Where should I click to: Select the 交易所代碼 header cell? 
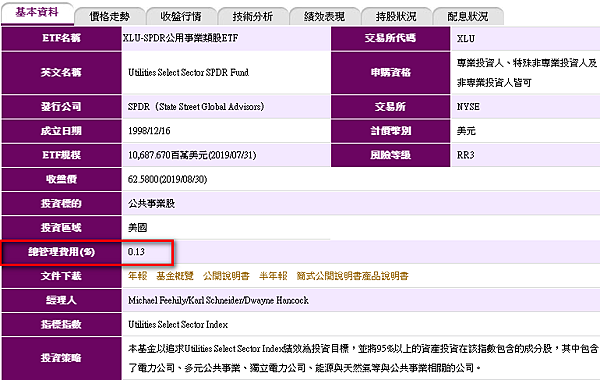(391, 38)
